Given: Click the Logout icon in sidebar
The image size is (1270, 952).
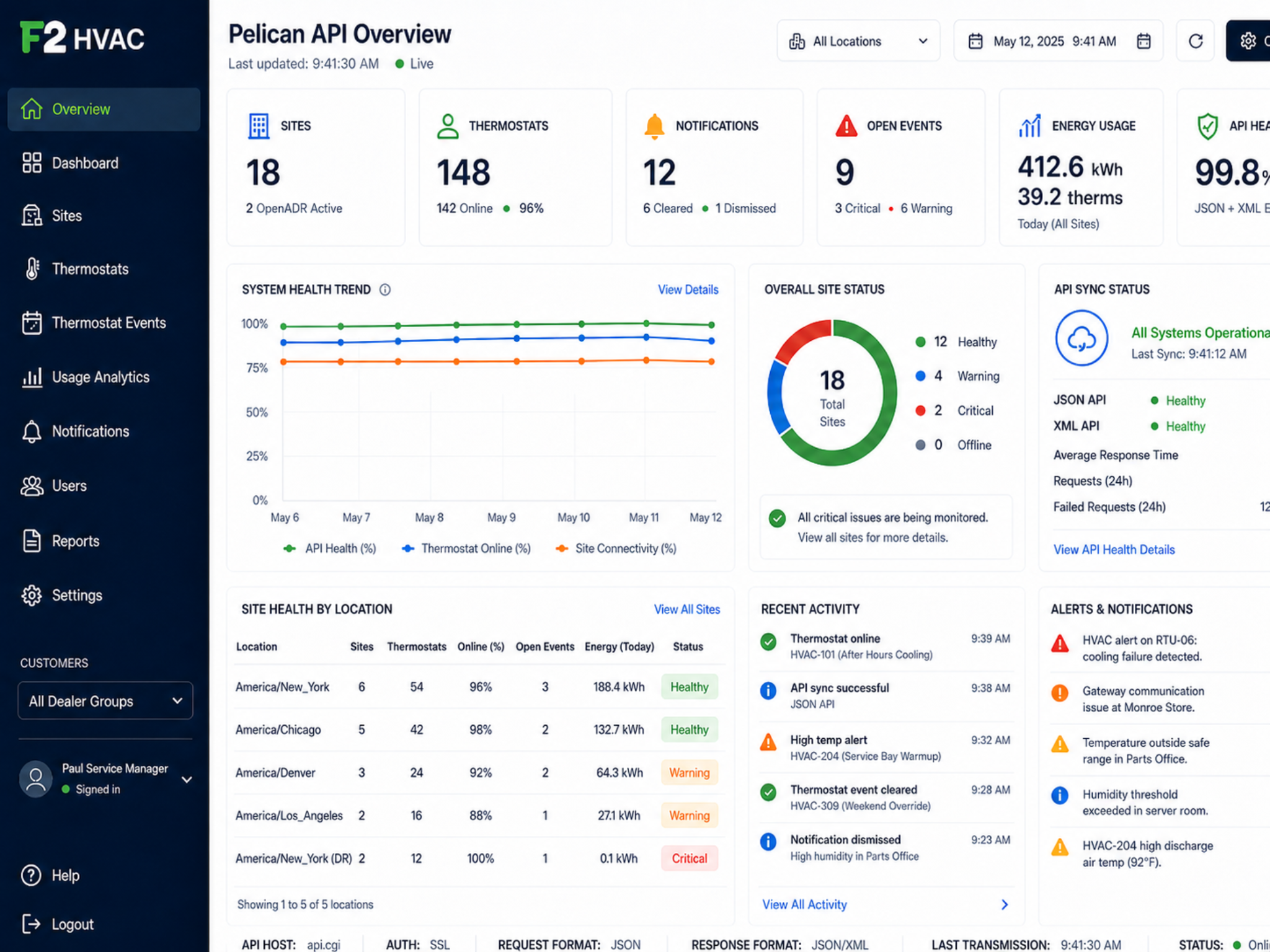Looking at the screenshot, I should tap(32, 924).
